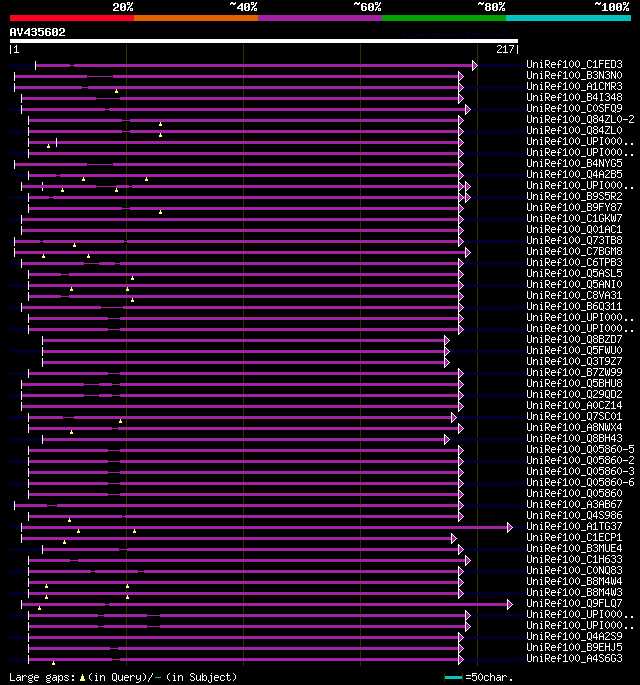The height and width of the screenshot is (685, 640).
Task: Open the UniRef100_C0SFQ9 subject label
Action: 574,108
